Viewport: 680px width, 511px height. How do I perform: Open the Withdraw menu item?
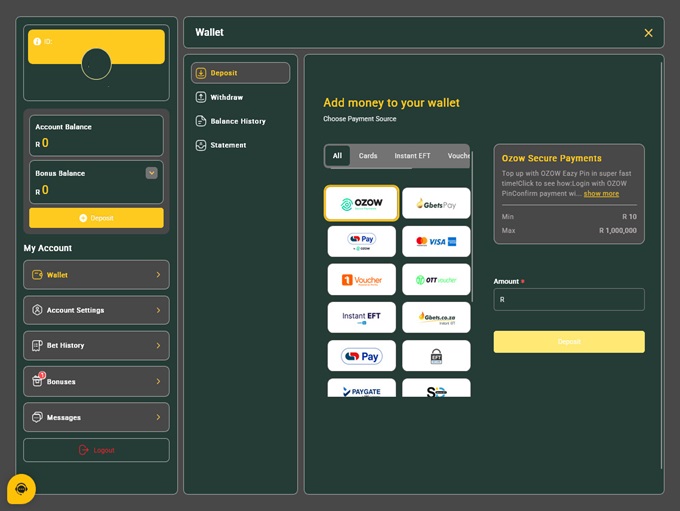226,97
